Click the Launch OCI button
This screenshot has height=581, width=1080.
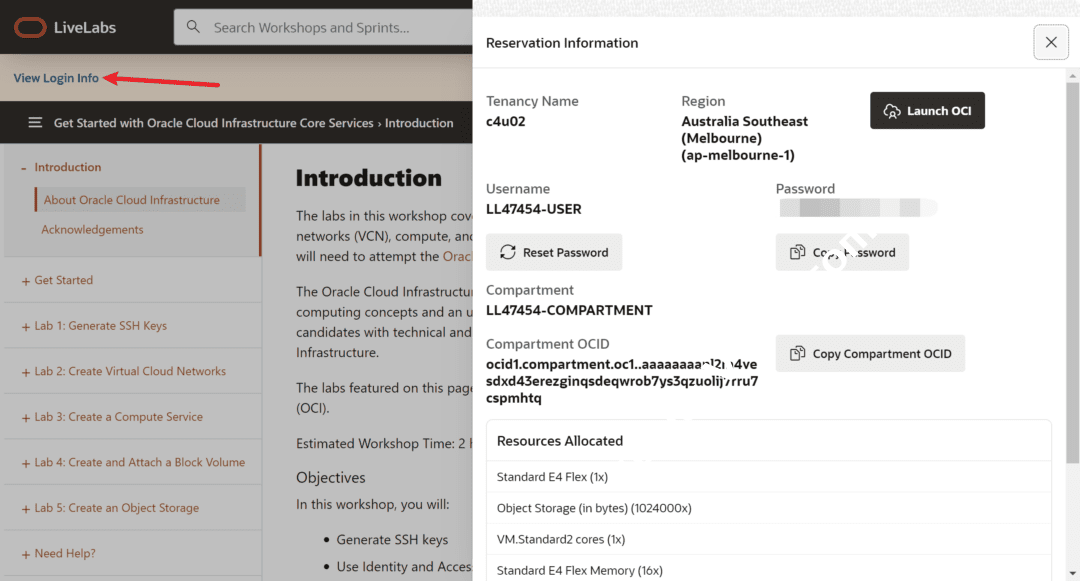tap(927, 111)
